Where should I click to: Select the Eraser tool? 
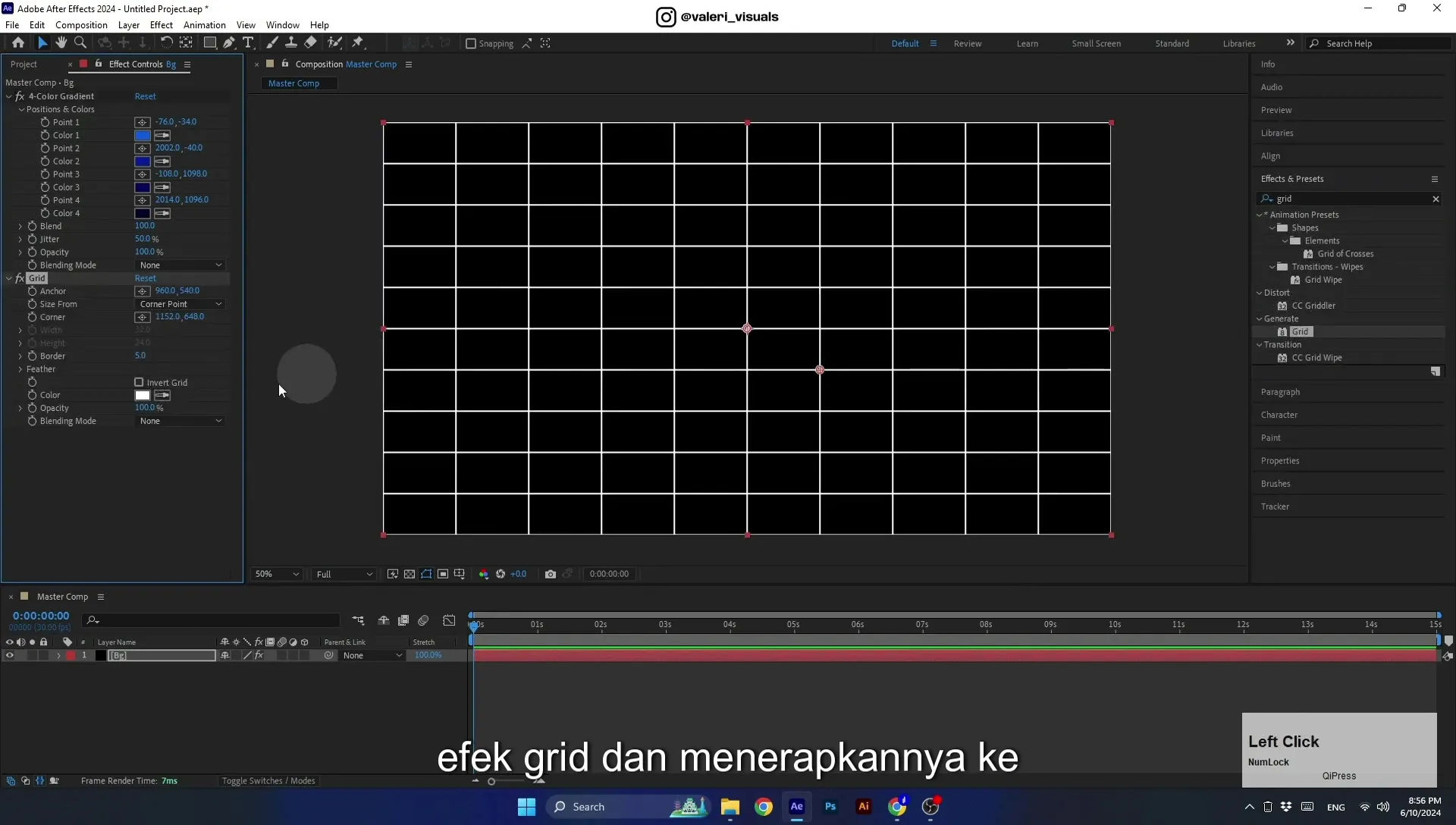[311, 43]
